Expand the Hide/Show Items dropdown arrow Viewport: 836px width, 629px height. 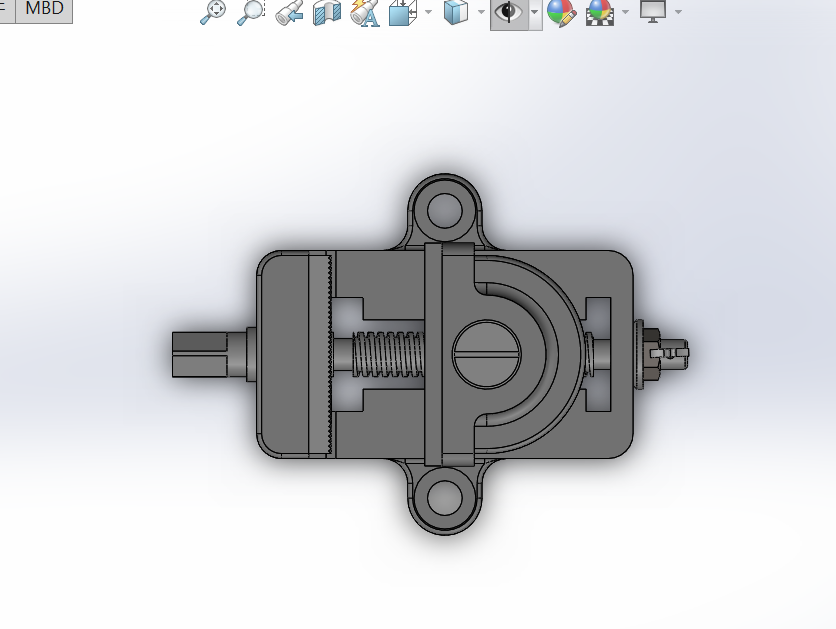(535, 12)
